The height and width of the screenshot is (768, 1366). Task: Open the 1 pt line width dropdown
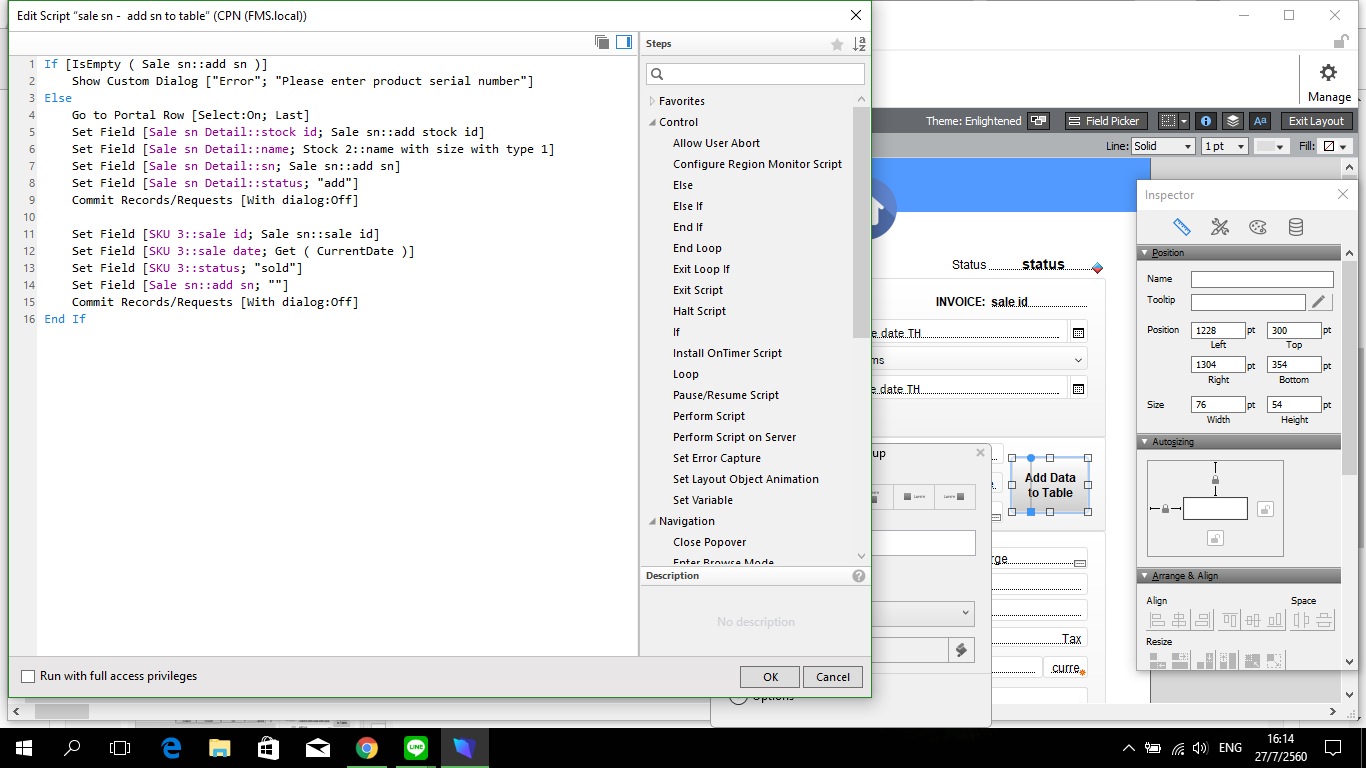[1224, 146]
